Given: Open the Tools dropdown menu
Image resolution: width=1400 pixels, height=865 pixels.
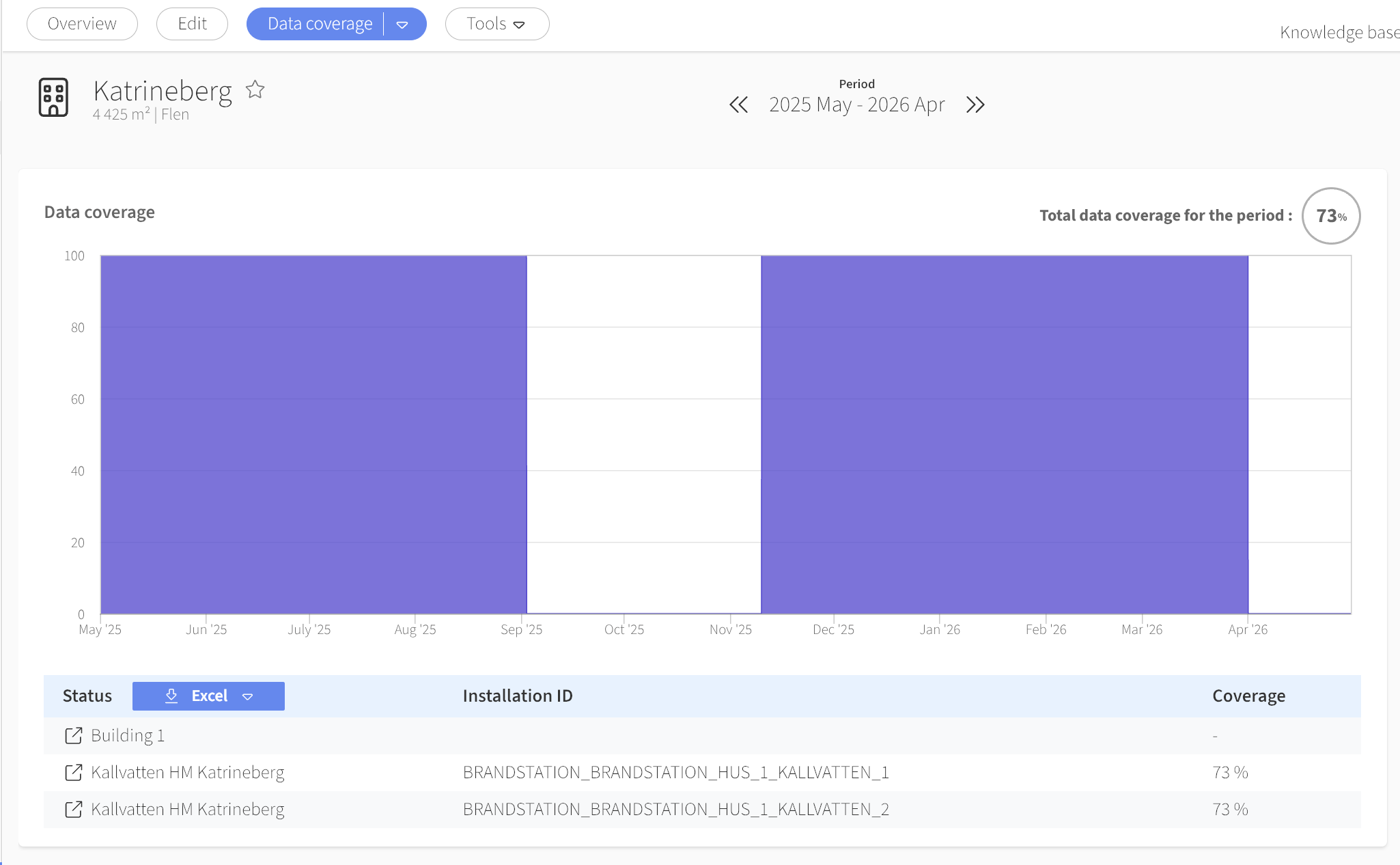Looking at the screenshot, I should tap(496, 24).
